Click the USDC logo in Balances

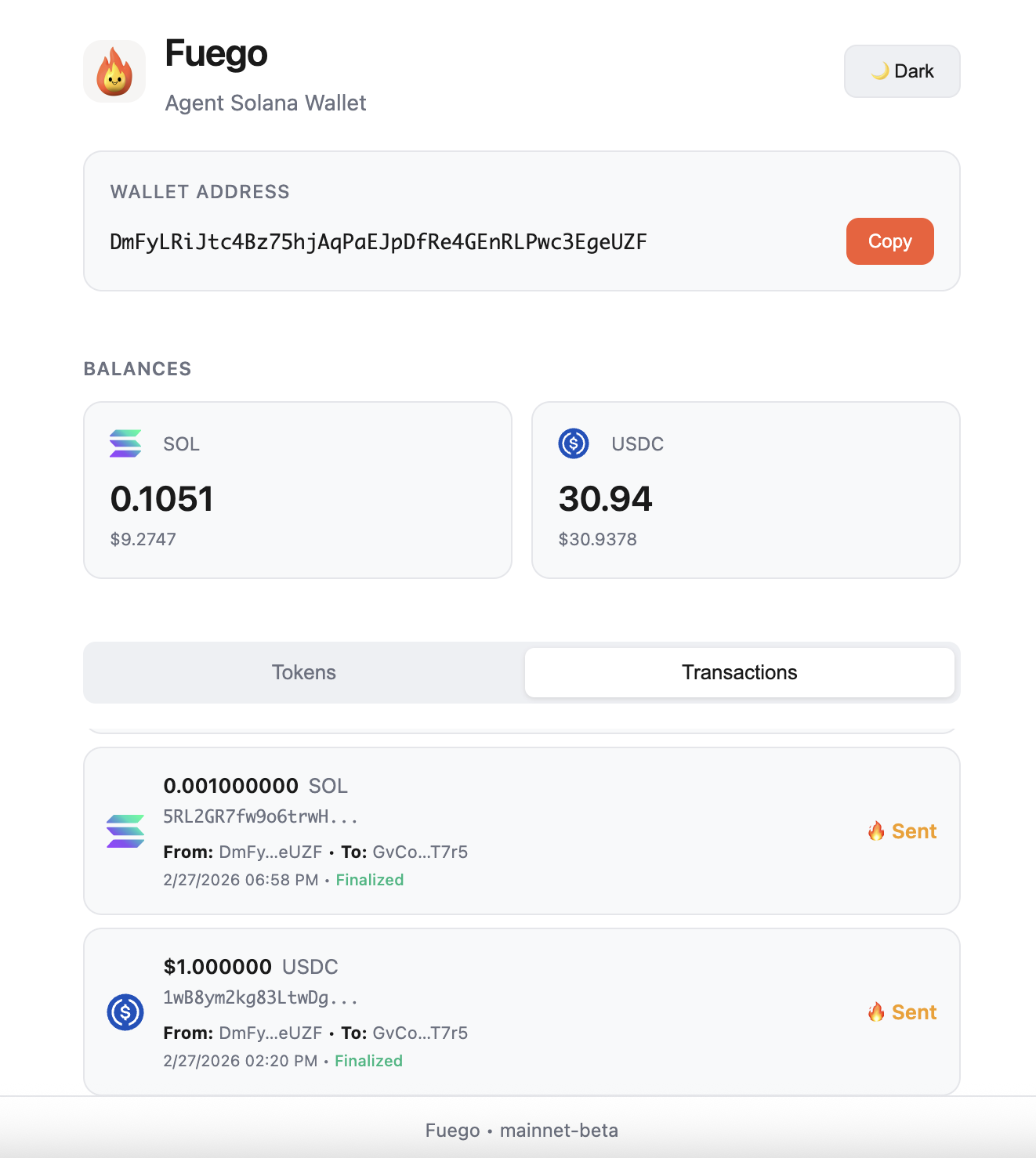[574, 443]
